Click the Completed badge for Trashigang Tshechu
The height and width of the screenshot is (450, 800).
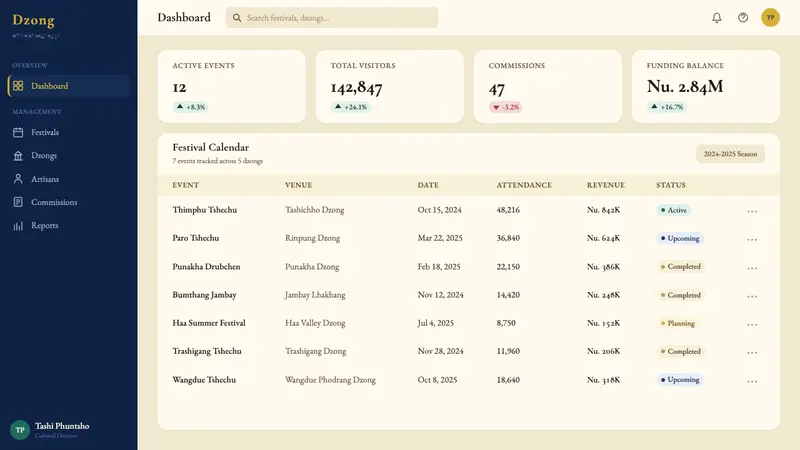point(681,352)
